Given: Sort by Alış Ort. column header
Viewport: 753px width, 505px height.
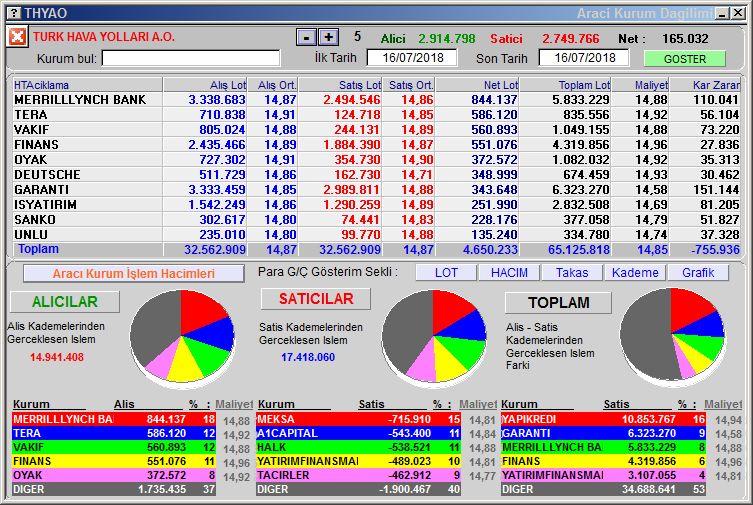Looking at the screenshot, I should tap(273, 85).
